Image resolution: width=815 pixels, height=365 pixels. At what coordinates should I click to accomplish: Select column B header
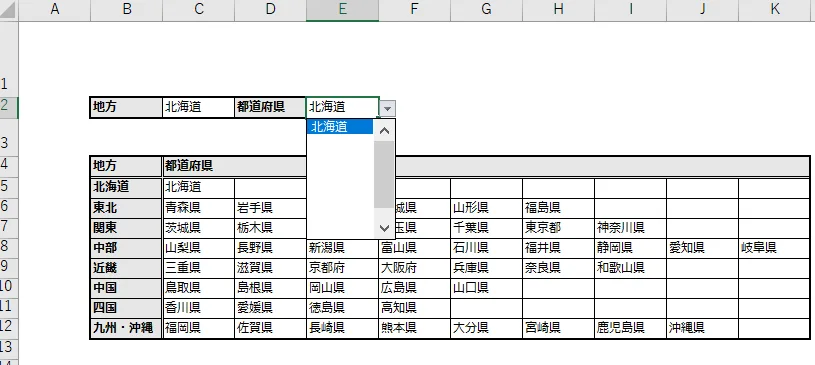[x=126, y=10]
